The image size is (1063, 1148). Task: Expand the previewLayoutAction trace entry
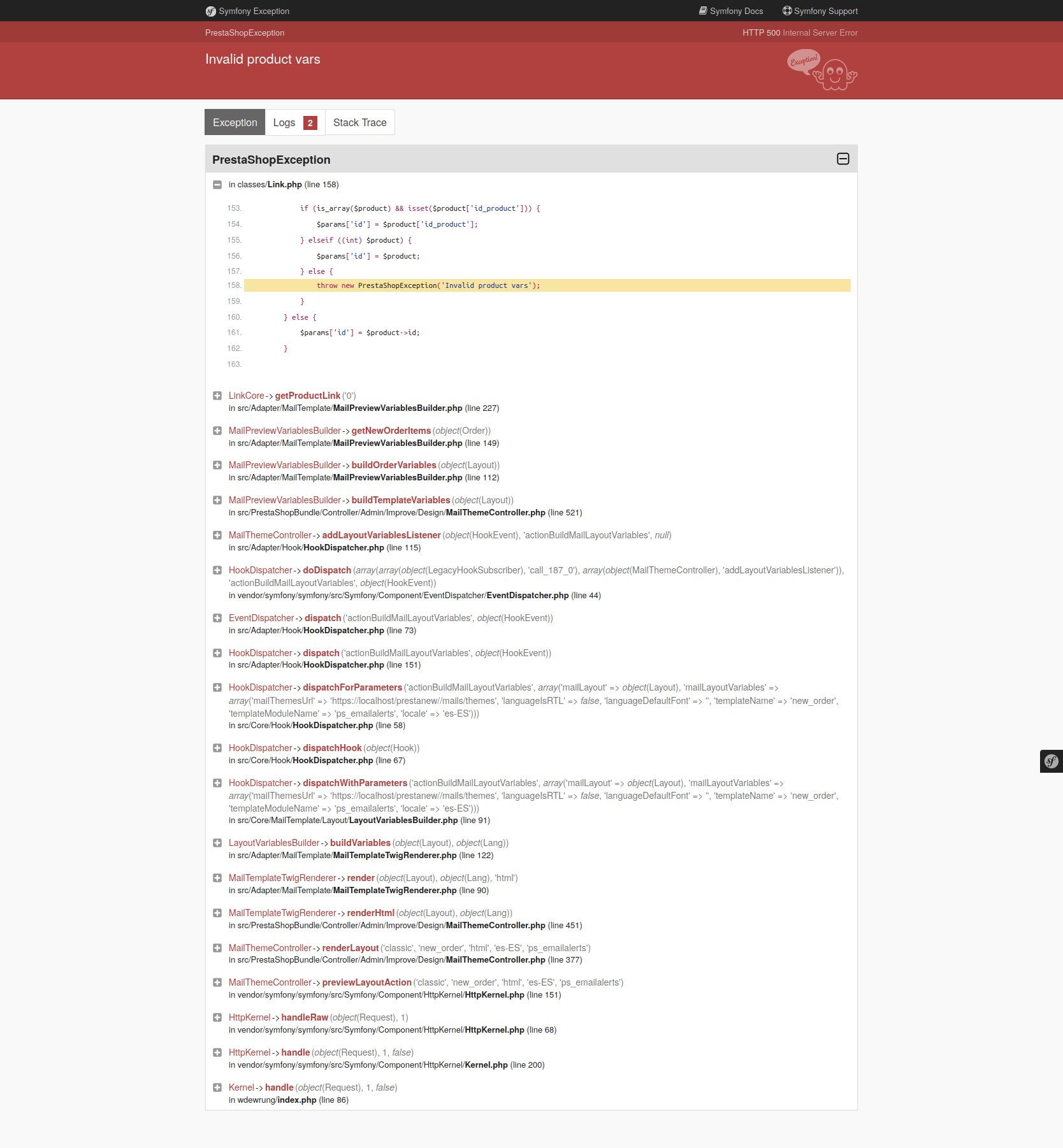pyautogui.click(x=217, y=982)
